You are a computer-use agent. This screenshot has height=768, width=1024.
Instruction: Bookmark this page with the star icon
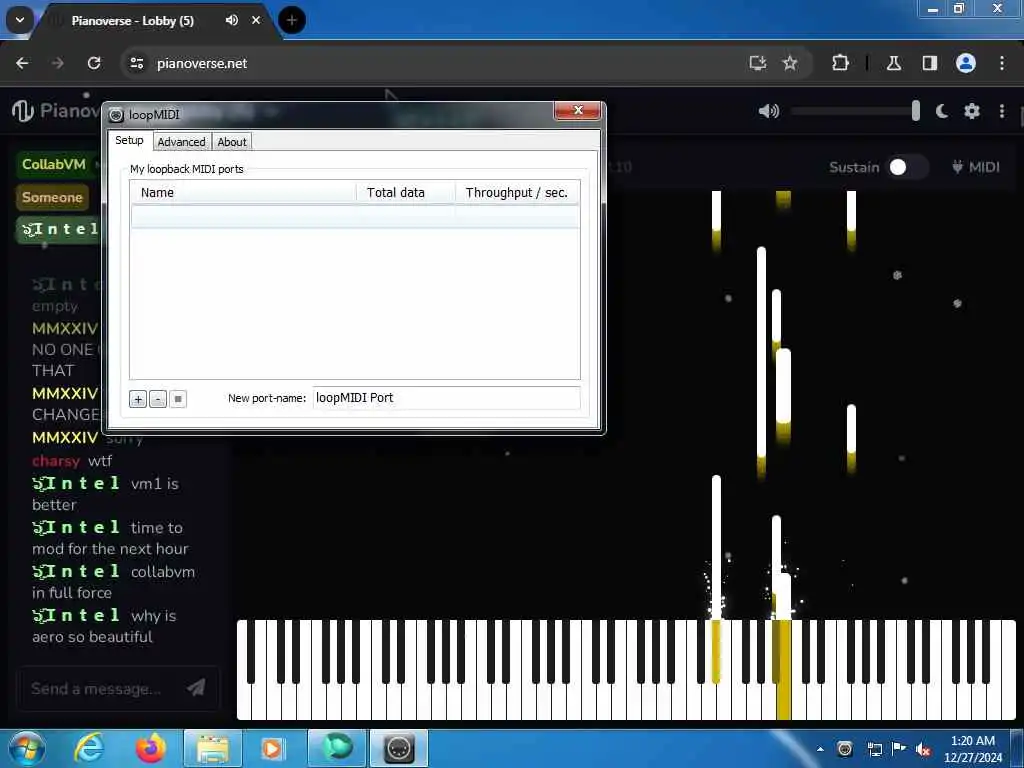790,63
